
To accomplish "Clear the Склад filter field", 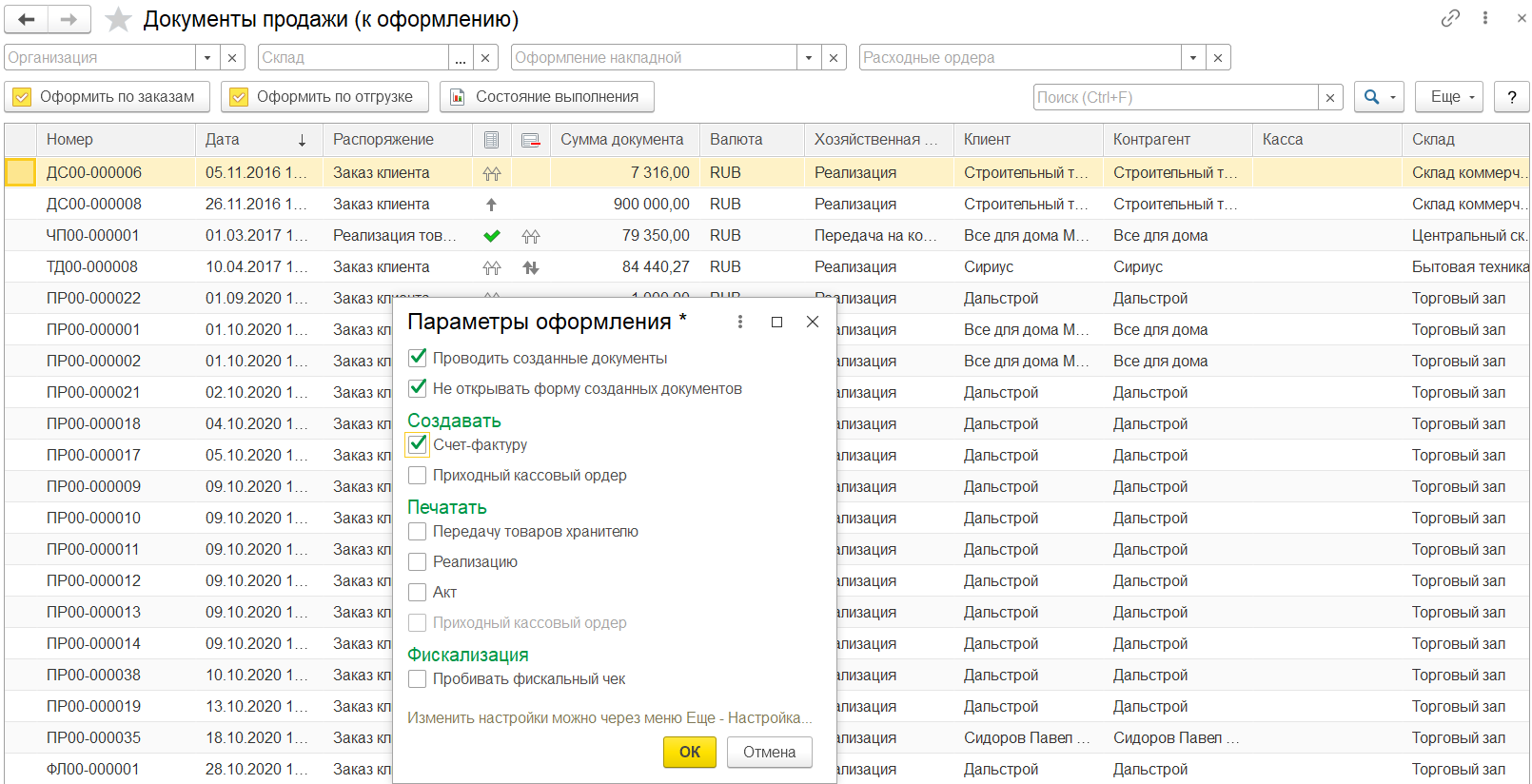I will [x=485, y=57].
